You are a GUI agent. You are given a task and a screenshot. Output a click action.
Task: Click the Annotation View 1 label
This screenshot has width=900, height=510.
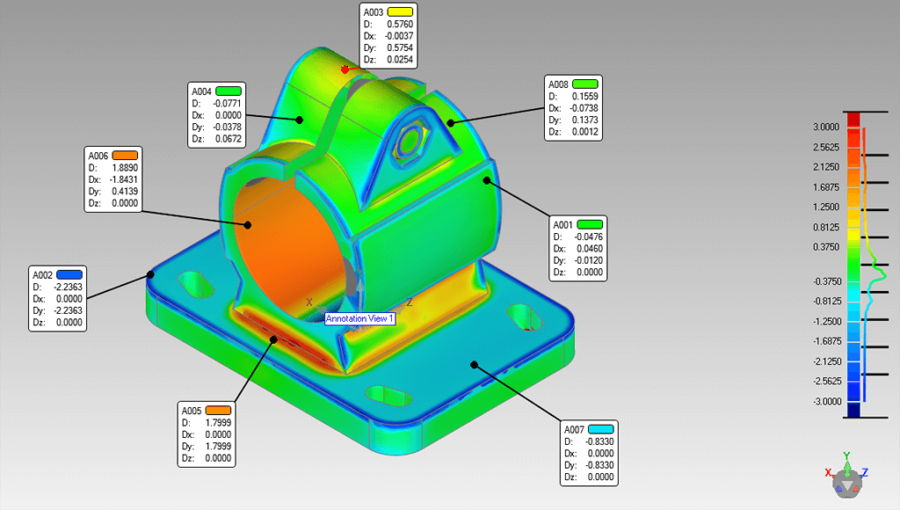(x=360, y=318)
